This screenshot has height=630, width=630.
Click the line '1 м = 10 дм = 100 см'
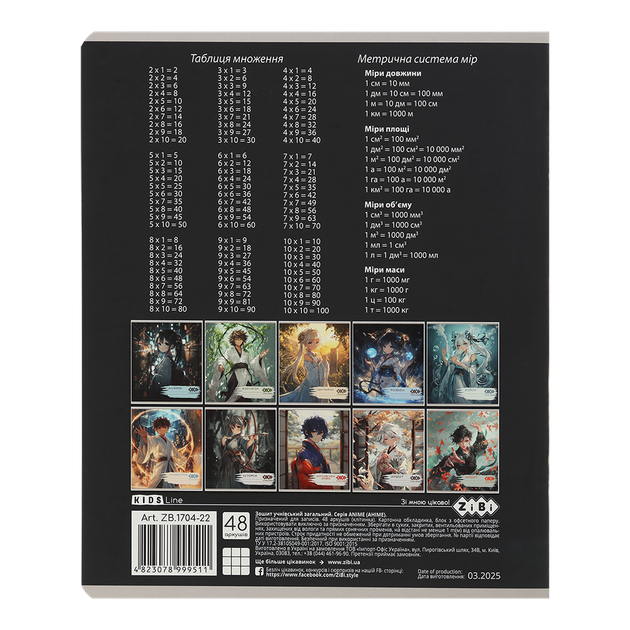point(401,104)
